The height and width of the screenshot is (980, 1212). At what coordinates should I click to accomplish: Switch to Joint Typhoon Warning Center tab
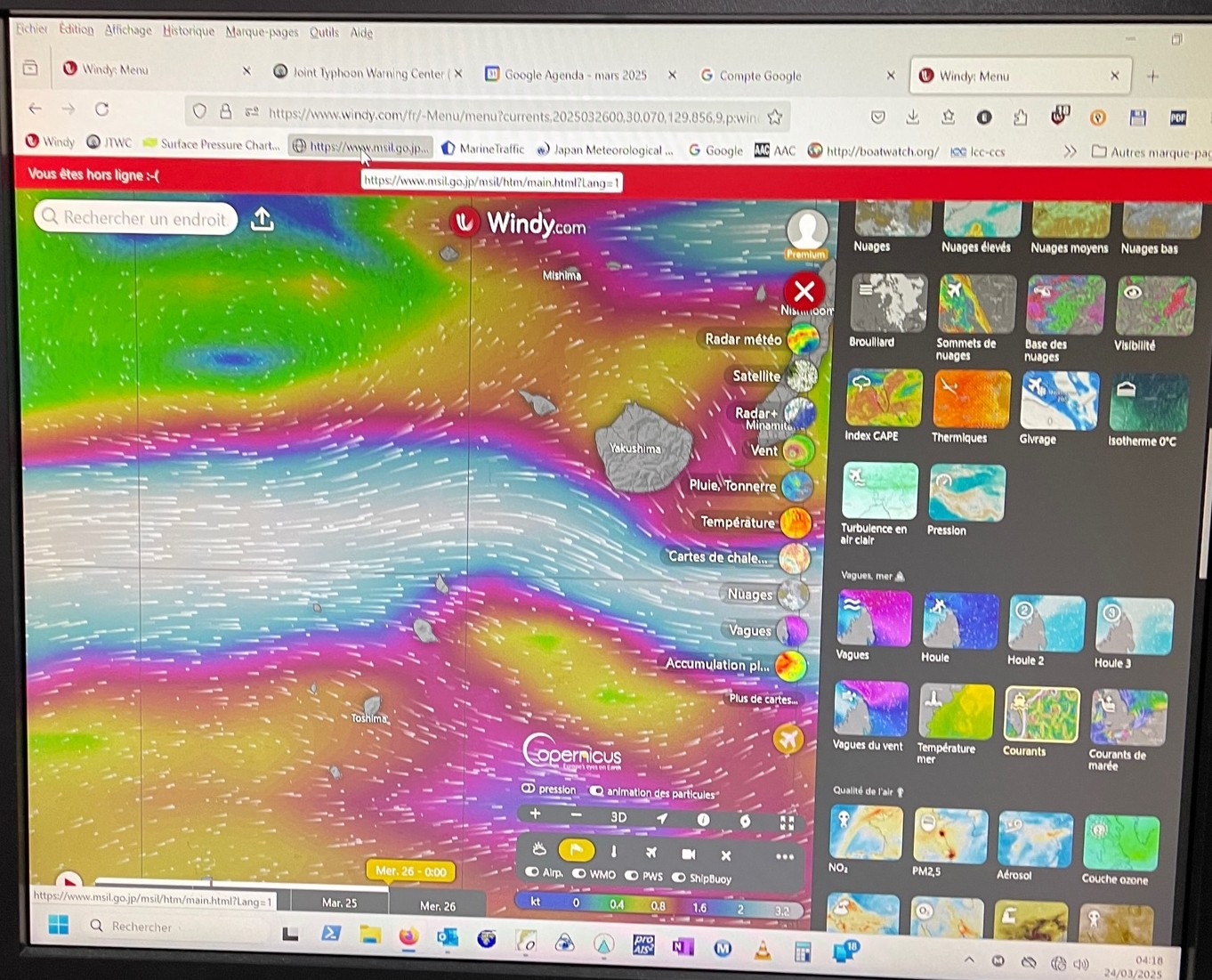coord(367,73)
